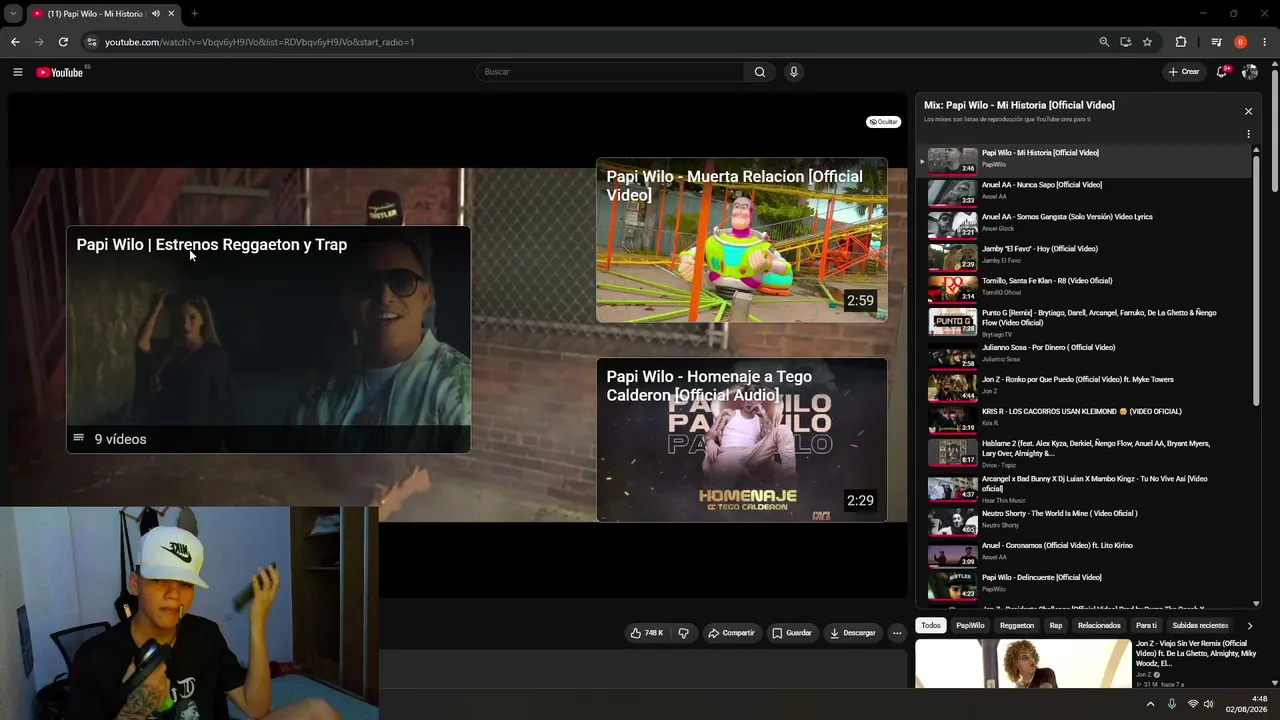The image size is (1280, 720).
Task: Play the Muerta Relacion end screen video
Action: click(x=742, y=240)
